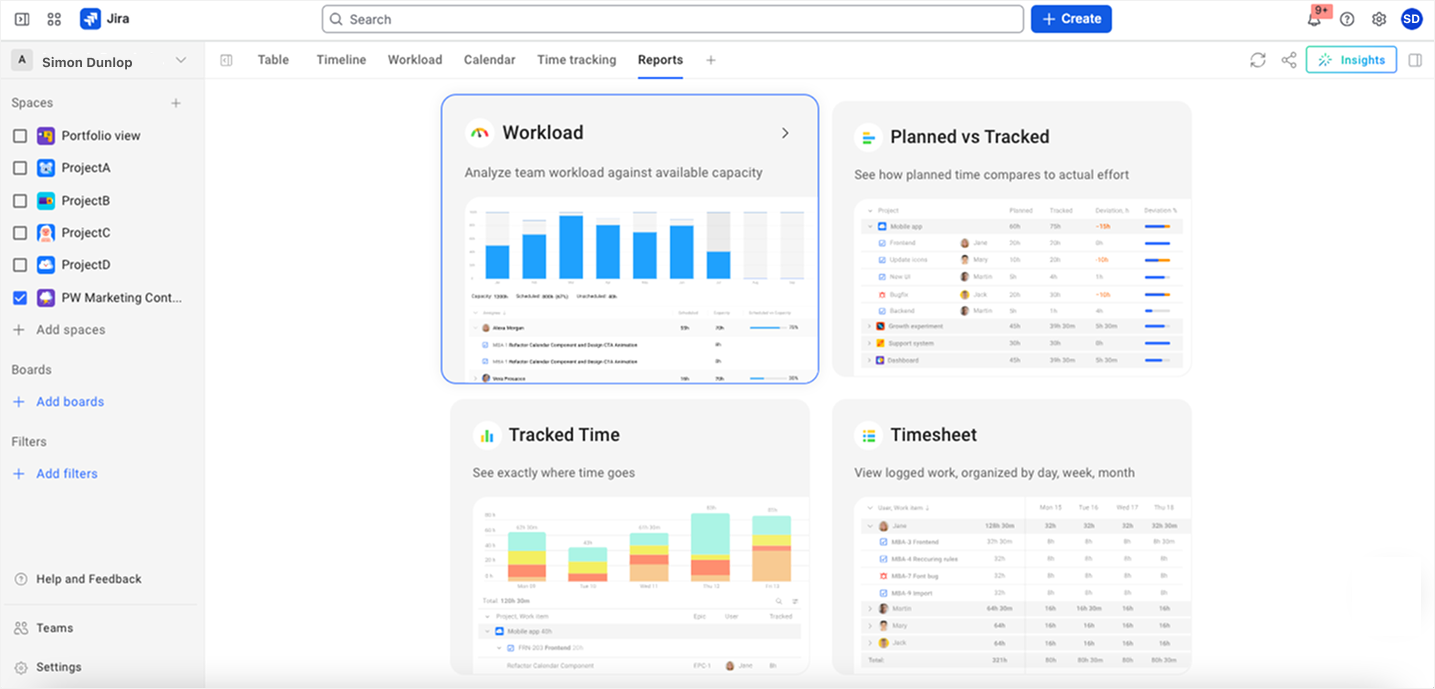The height and width of the screenshot is (689, 1435).
Task: Click the Tracked Time bar chart icon
Action: [x=487, y=435]
